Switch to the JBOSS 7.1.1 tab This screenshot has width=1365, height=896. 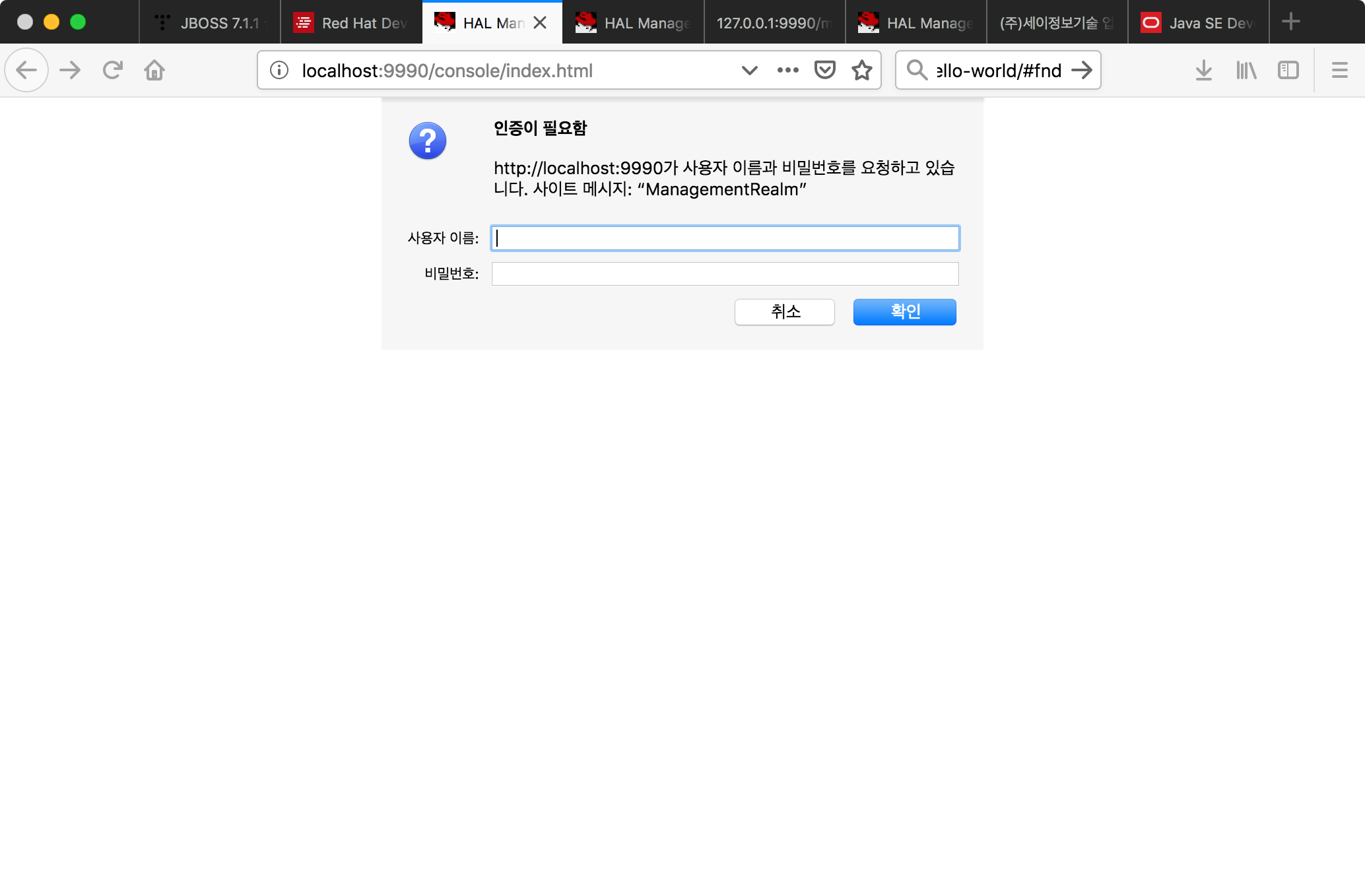pos(210,22)
